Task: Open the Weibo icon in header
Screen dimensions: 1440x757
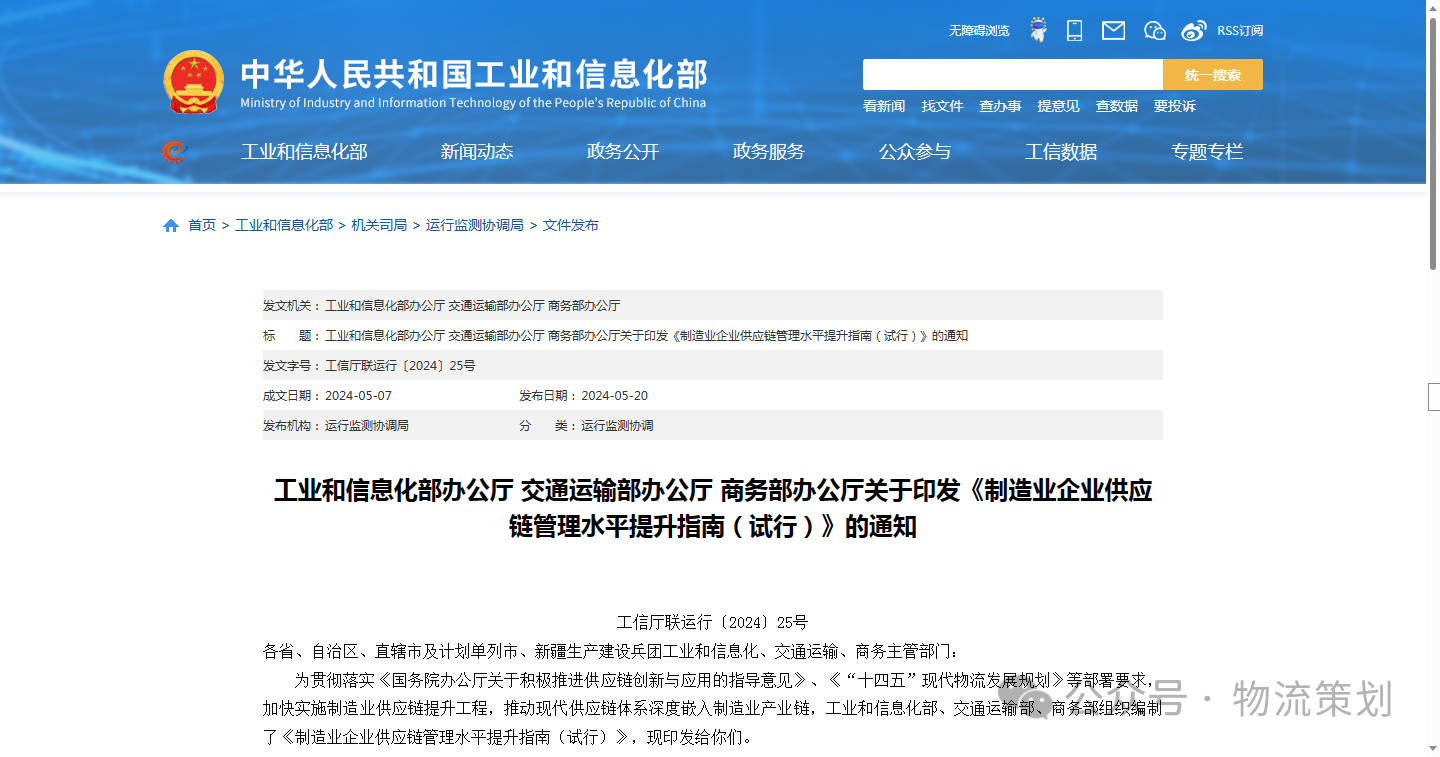Action: tap(1194, 31)
